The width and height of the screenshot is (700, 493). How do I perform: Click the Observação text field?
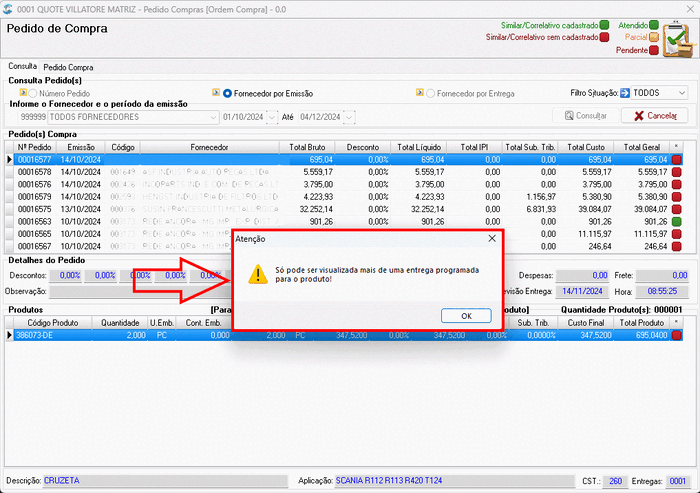140,292
